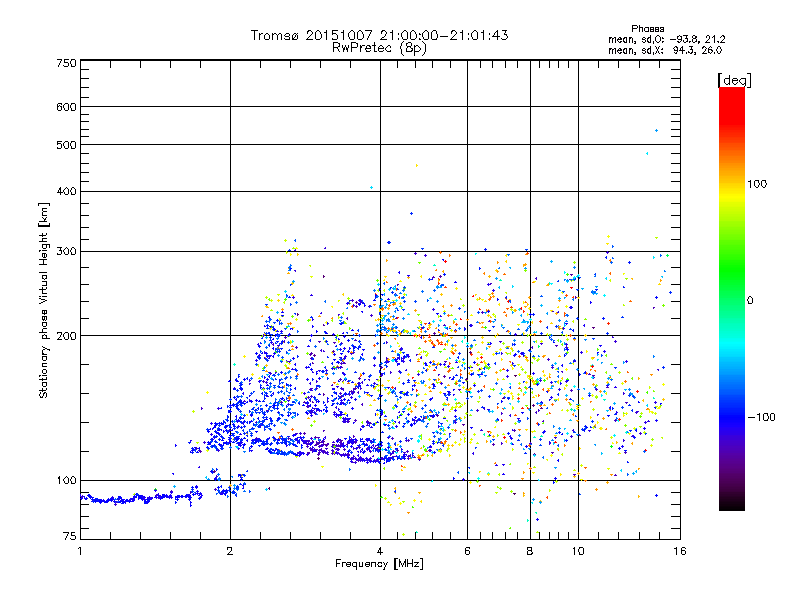Click the x-axis label '8'
800x600 pixels.
[x=530, y=551]
